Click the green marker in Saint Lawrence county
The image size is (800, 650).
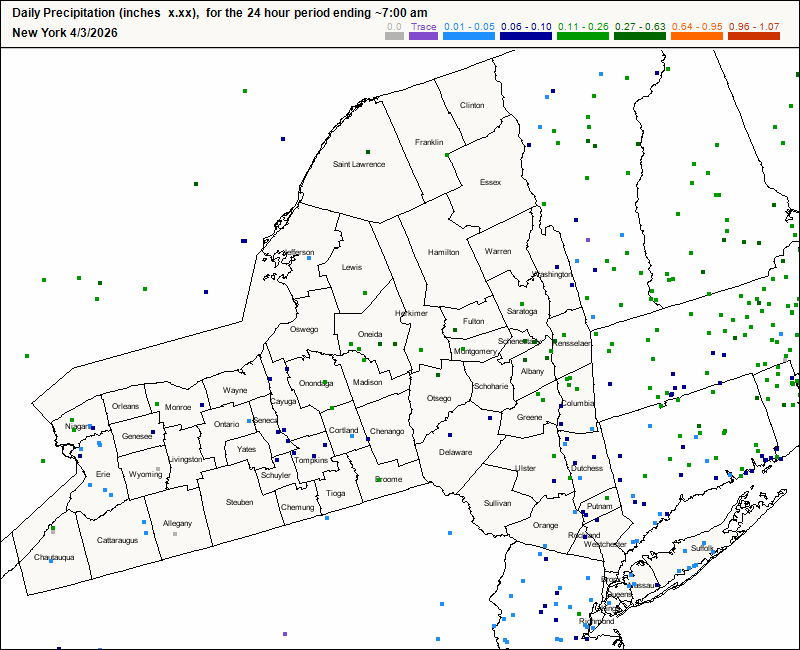point(367,151)
